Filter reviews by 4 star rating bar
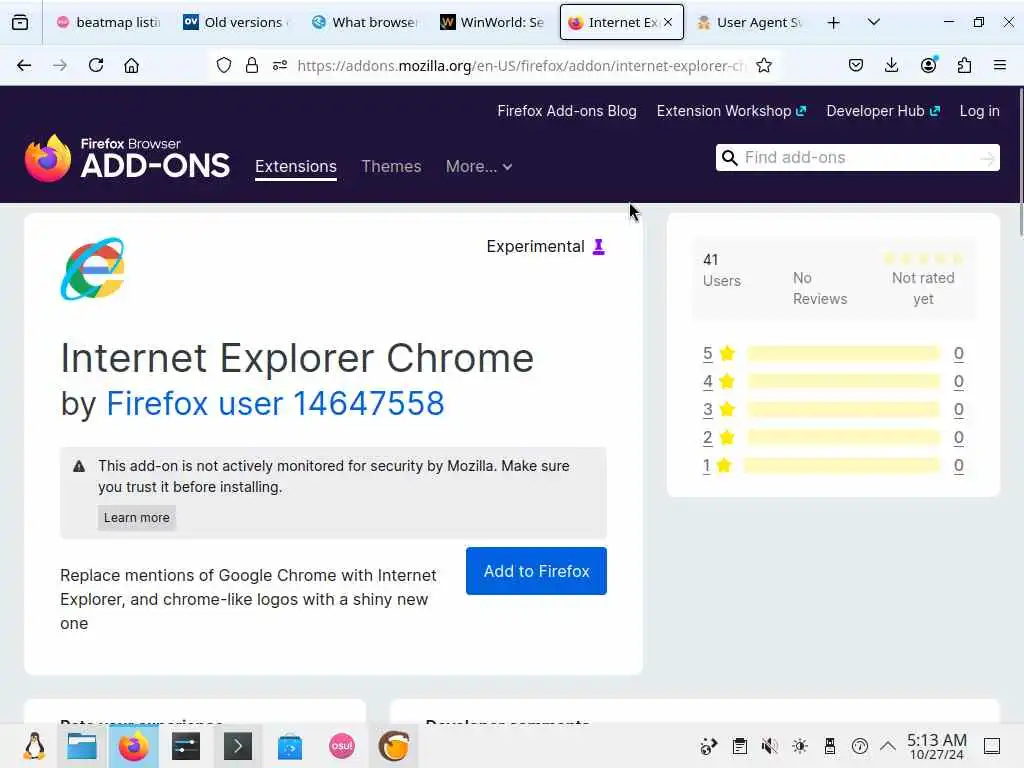Image resolution: width=1024 pixels, height=768 pixels. click(843, 381)
